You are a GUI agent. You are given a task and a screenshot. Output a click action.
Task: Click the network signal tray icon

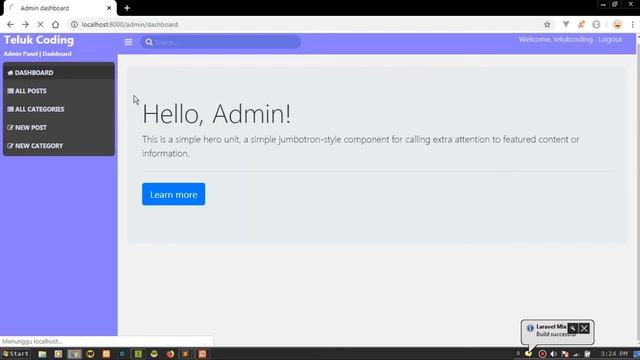pos(576,354)
